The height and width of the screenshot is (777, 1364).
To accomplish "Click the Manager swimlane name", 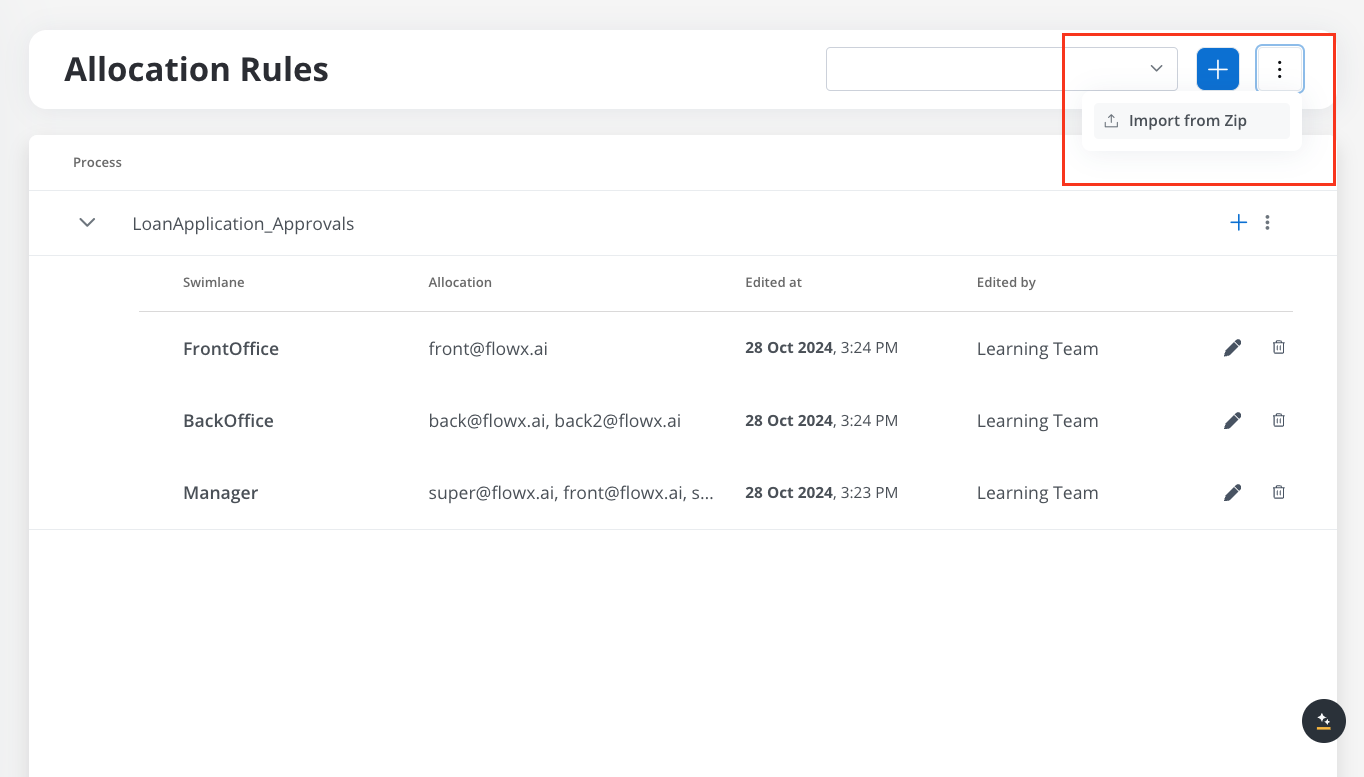I will (x=220, y=493).
